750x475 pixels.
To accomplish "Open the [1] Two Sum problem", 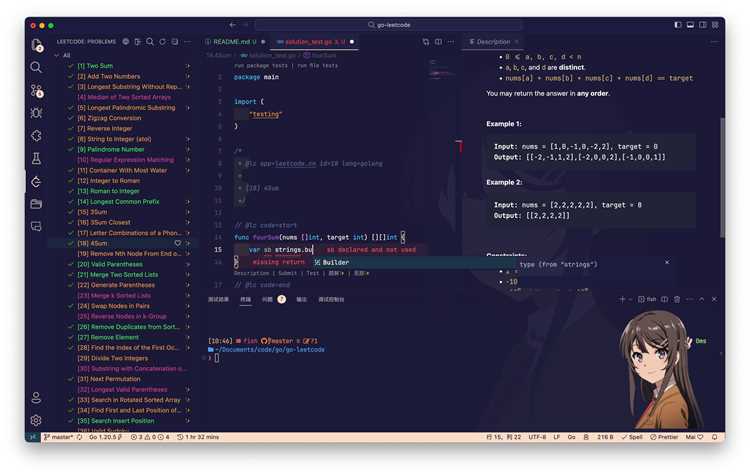I will pos(95,66).
